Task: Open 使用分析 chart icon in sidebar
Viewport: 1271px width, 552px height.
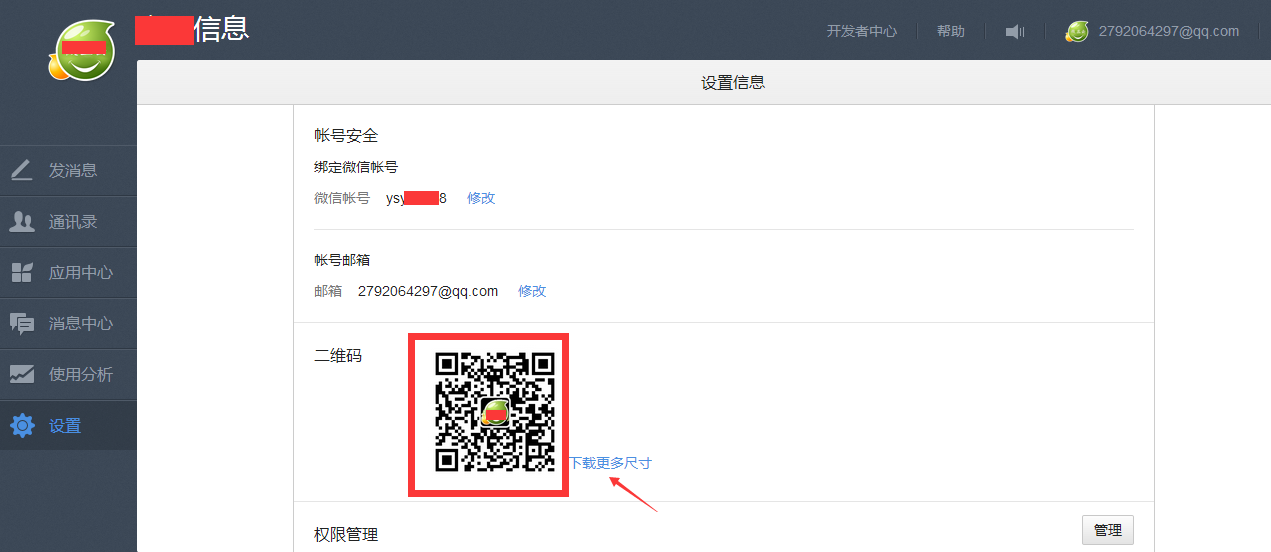Action: 22,374
